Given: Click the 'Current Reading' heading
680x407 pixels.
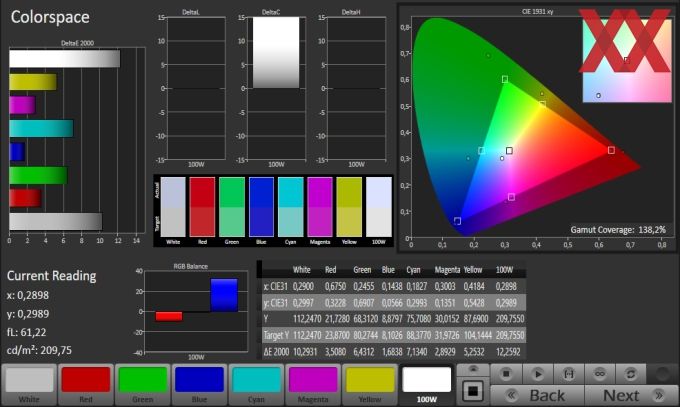Looking at the screenshot, I should (52, 276).
